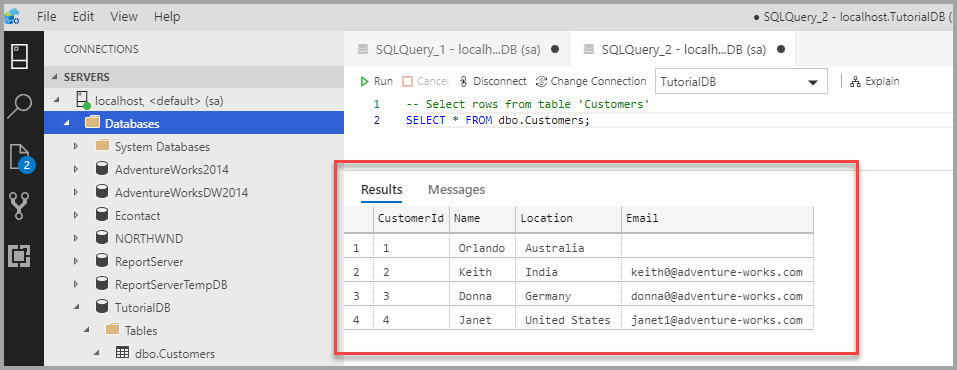Open the Servers view icon in activity bar

tap(21, 56)
